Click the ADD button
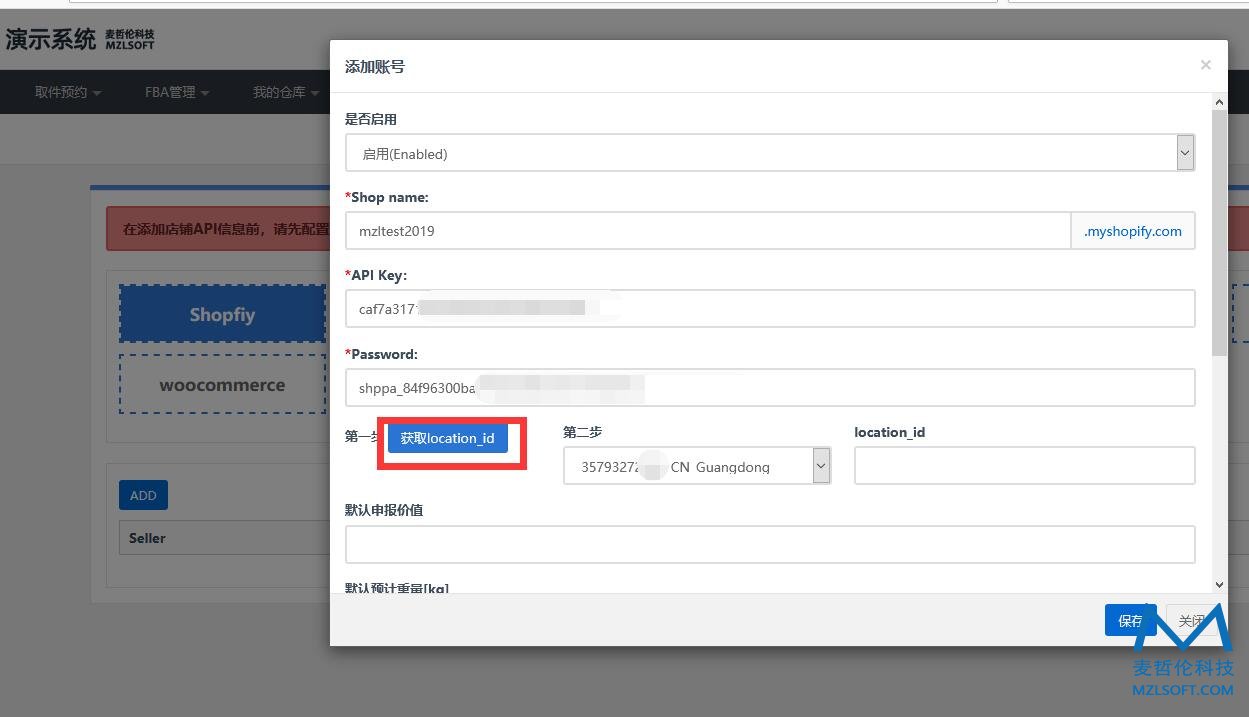Screen dimensions: 1249x717 (x=143, y=495)
